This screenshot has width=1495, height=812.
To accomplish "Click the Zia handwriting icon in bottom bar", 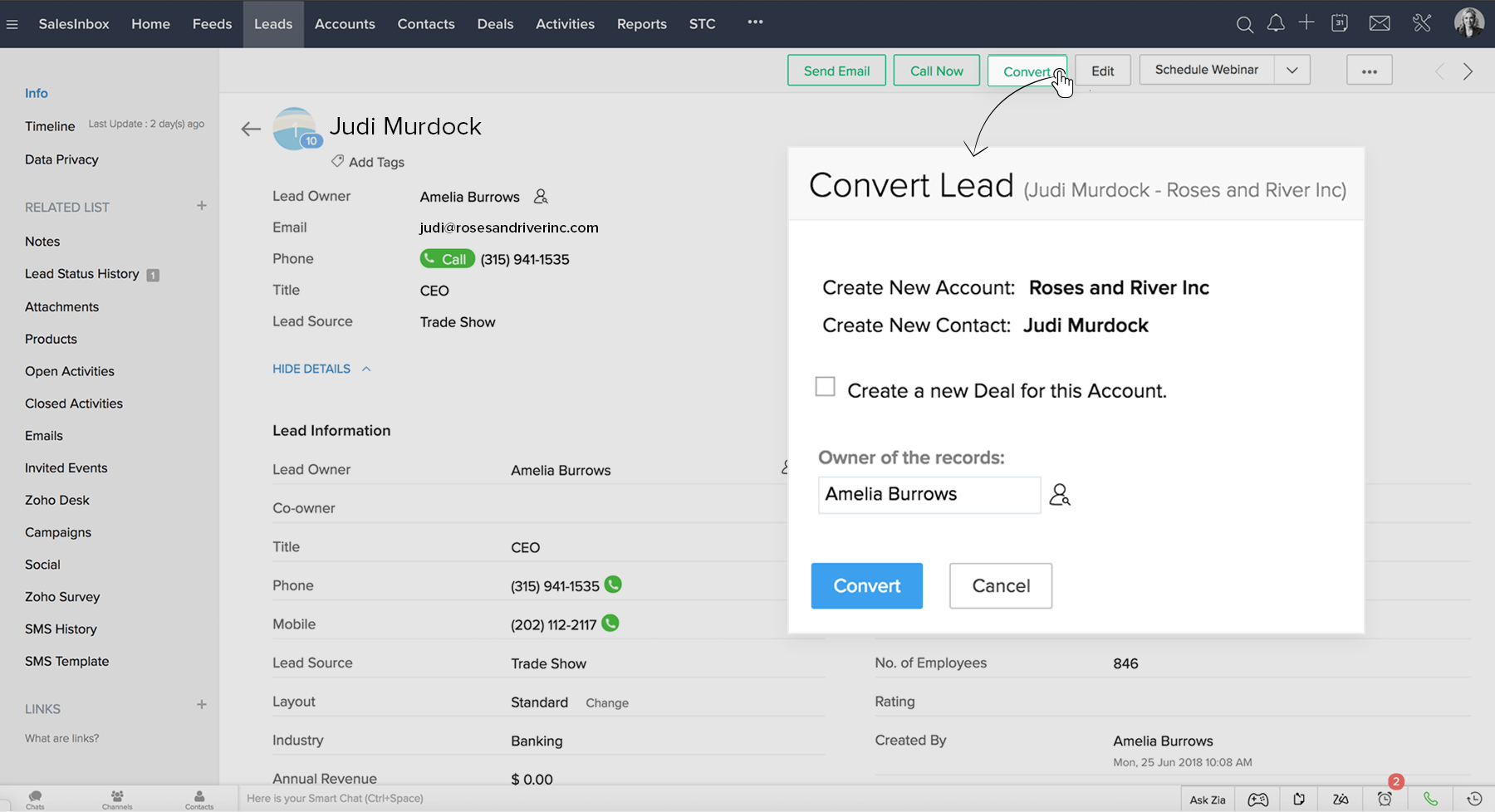I will pos(1341,800).
